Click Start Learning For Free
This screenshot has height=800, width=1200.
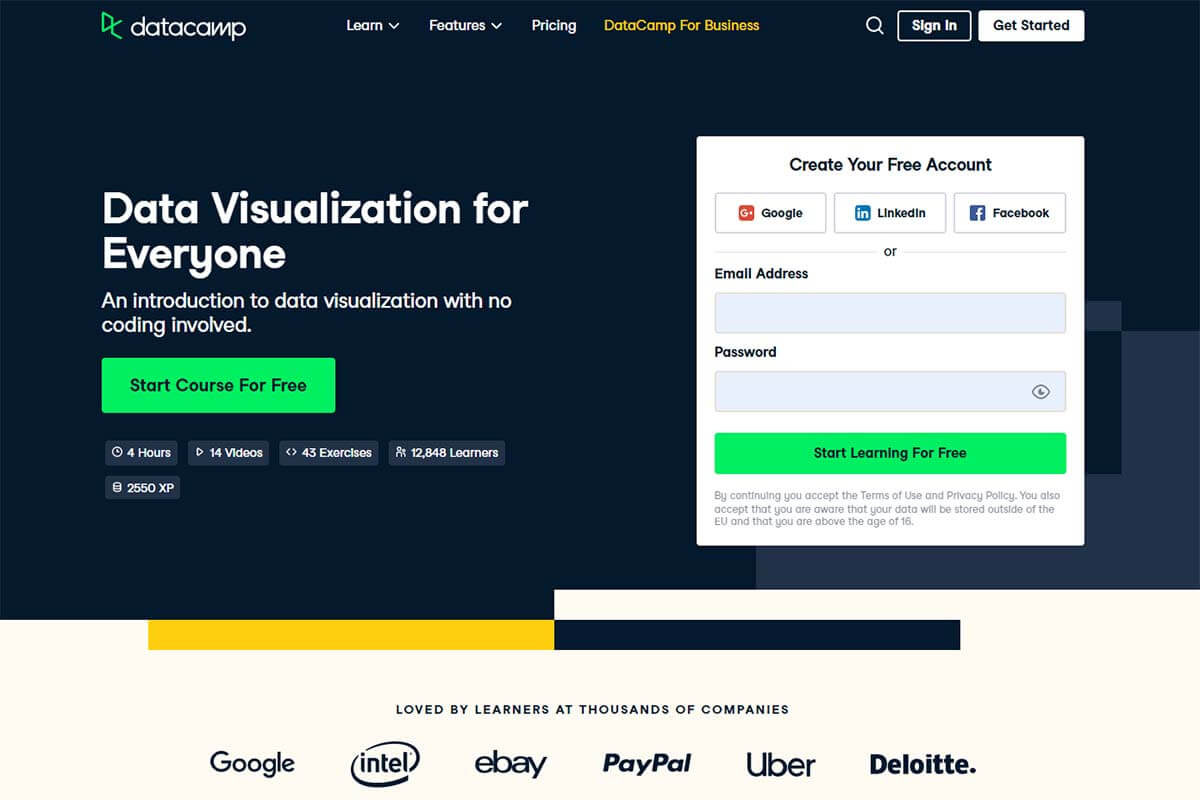pyautogui.click(x=890, y=453)
